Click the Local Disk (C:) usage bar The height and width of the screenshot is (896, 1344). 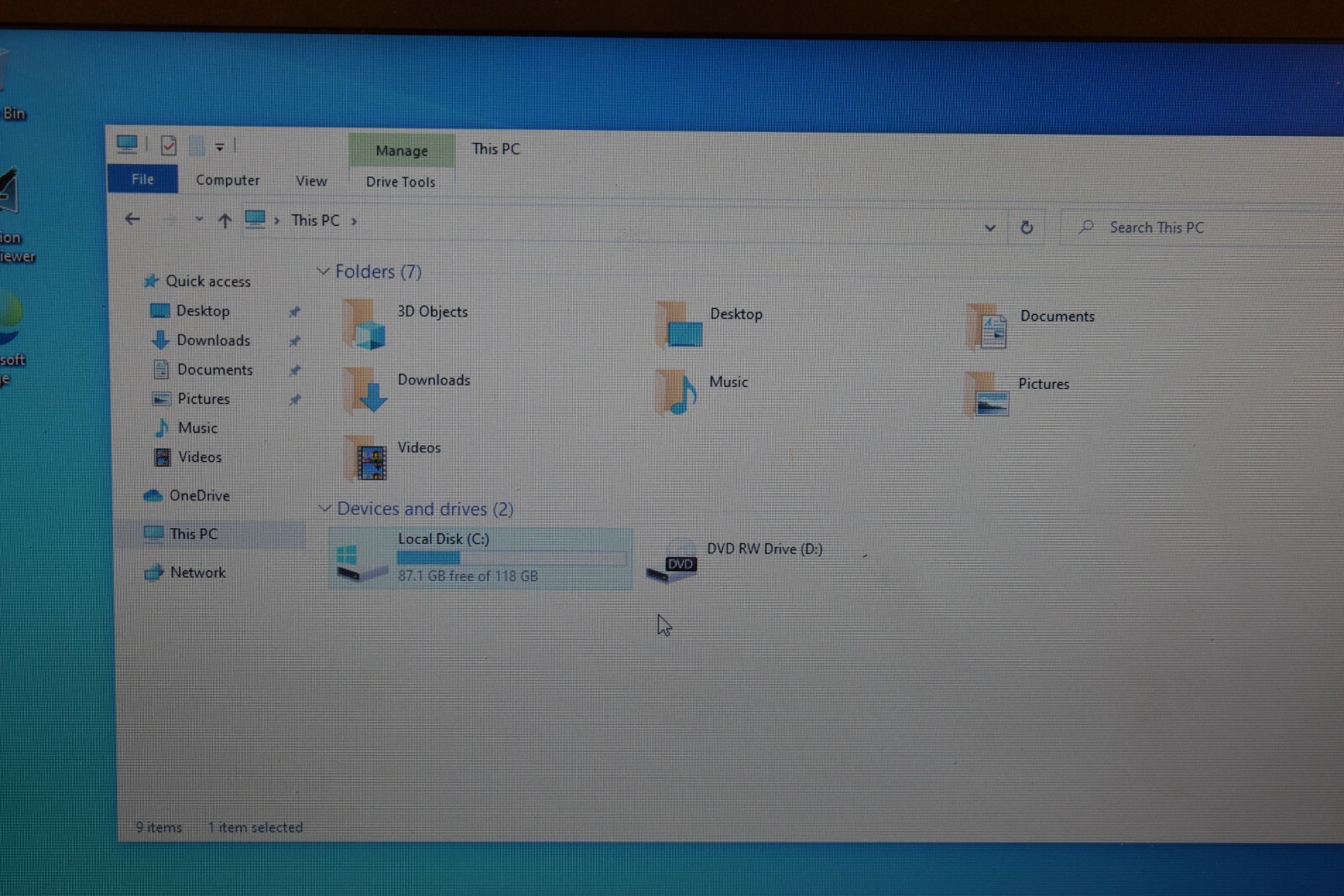click(x=512, y=558)
